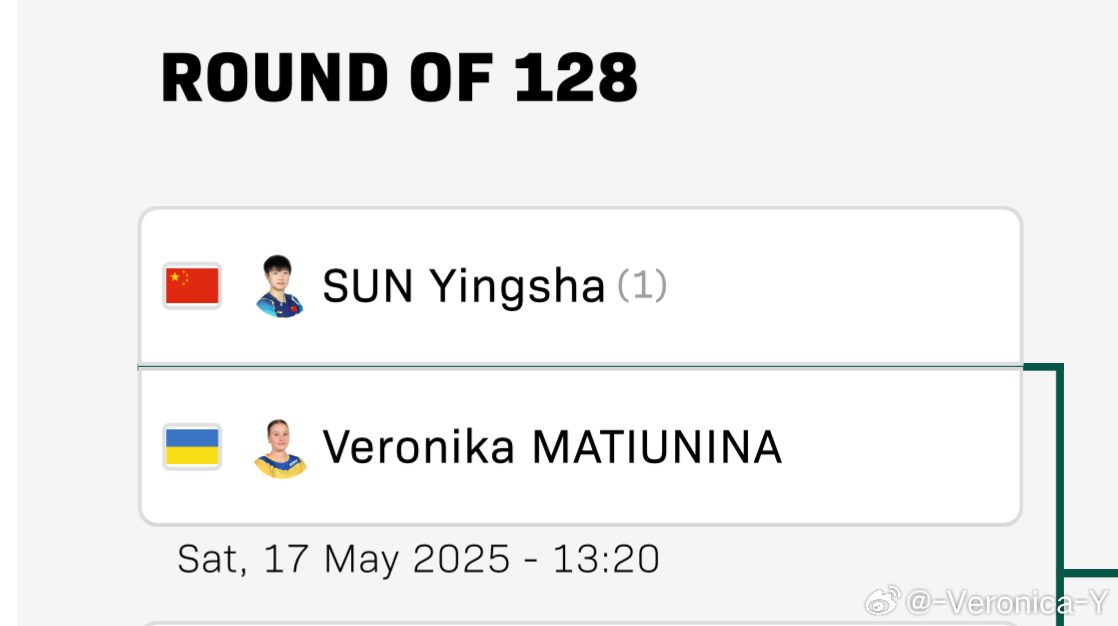Click the ROUND OF 128 heading
Screen dimensions: 1118x626
coord(399,78)
